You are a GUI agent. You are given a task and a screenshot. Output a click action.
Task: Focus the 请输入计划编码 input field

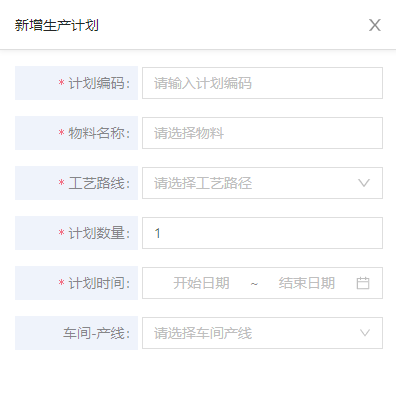click(262, 83)
